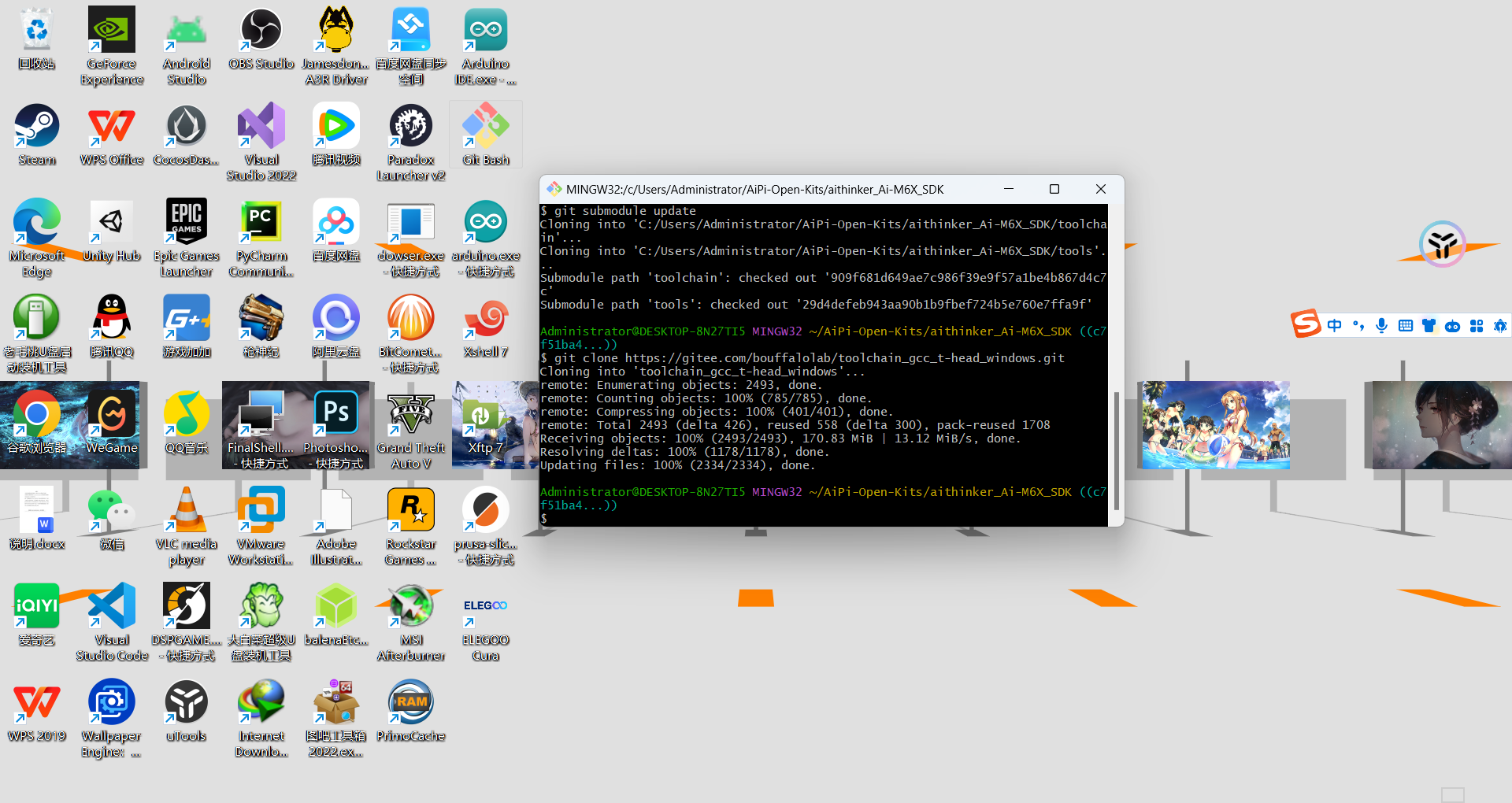
Task: Select the Google Chrome browser icon
Action: coord(37,423)
